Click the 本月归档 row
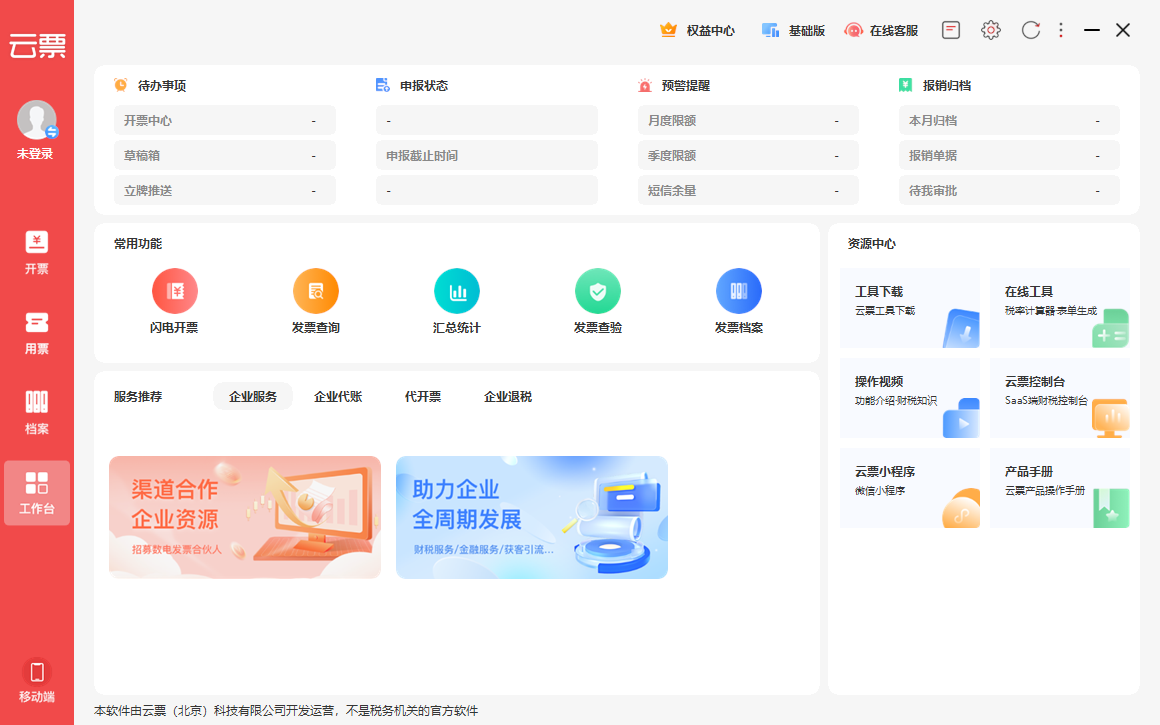Viewport: 1160px width, 725px height. tap(1009, 120)
